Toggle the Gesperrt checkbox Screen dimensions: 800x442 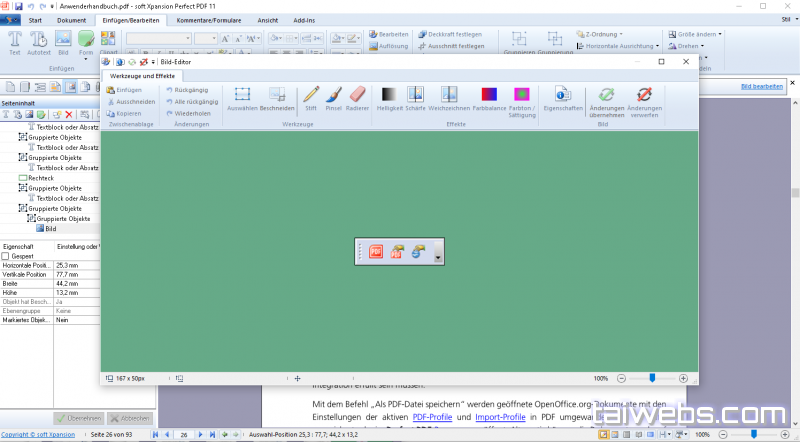6,256
